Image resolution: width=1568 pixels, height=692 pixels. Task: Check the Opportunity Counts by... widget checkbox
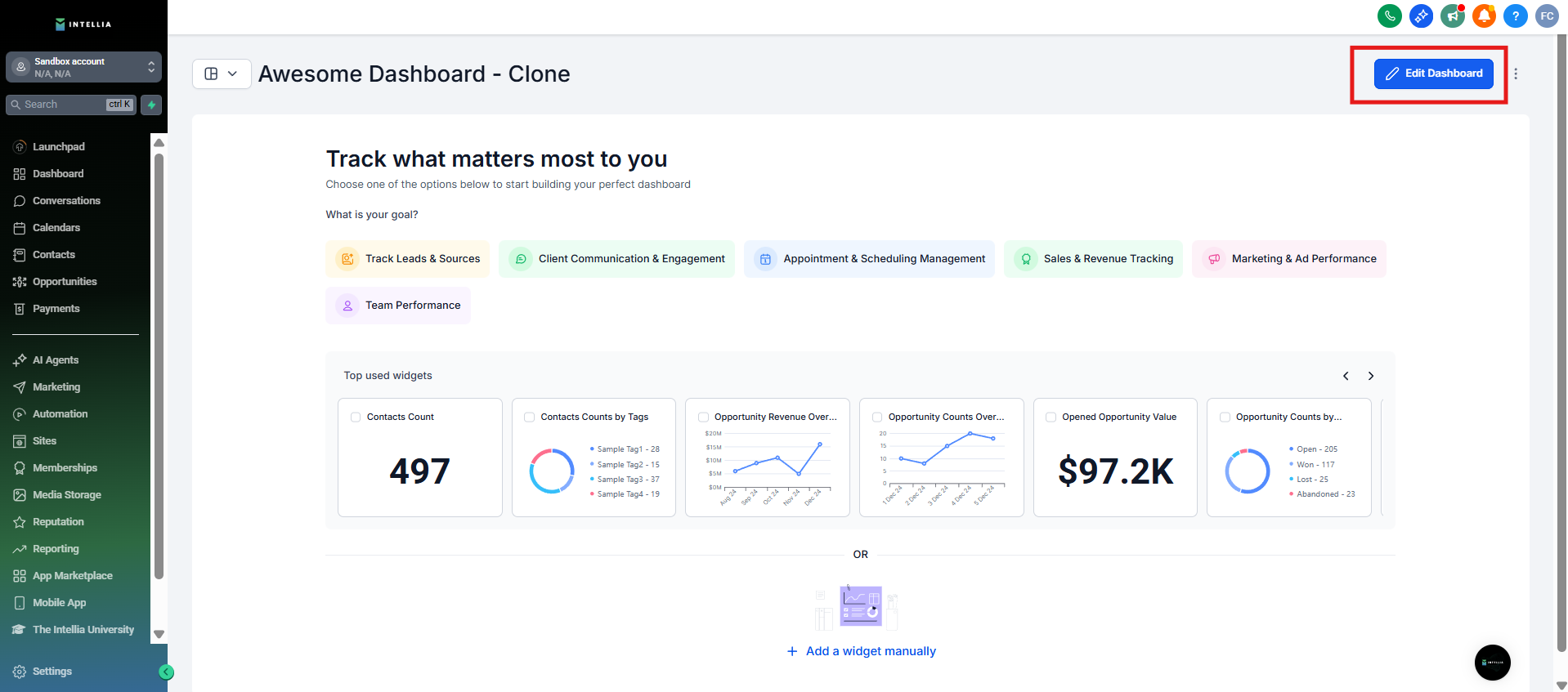coord(1225,417)
